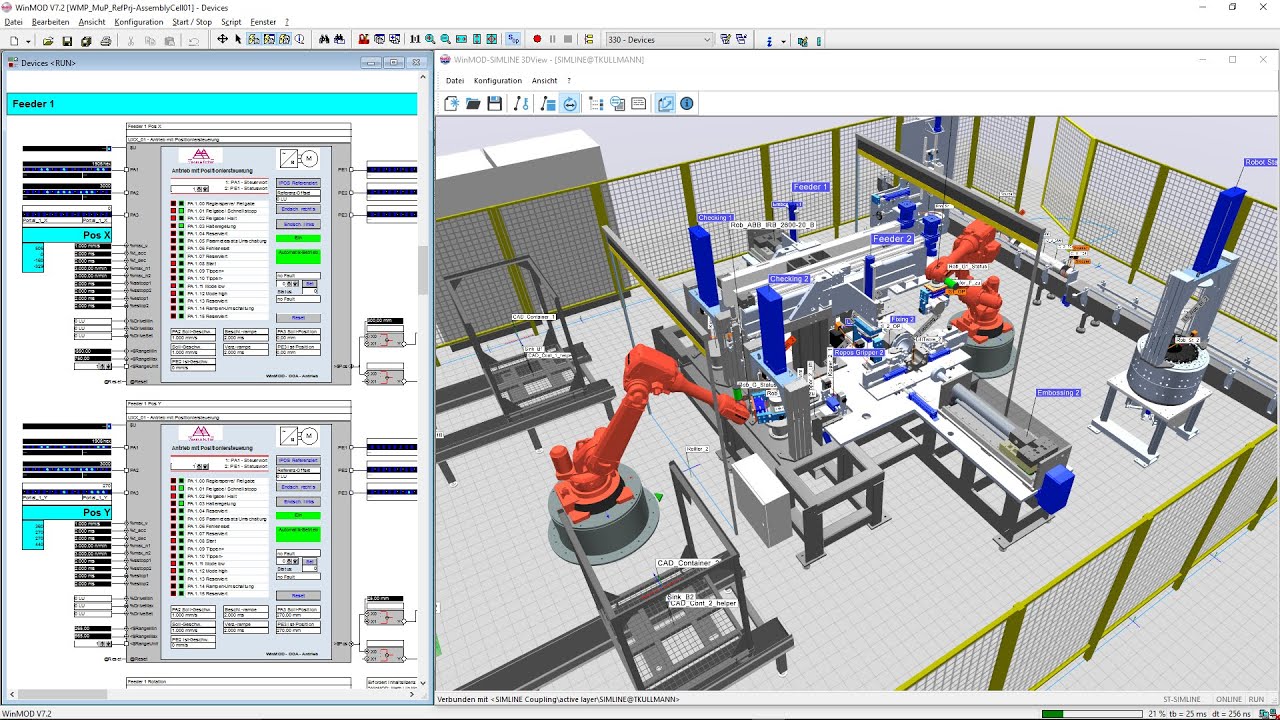Click the blue info icon in main toolbar
Screen dimensions: 1280x720
pyautogui.click(x=769, y=41)
